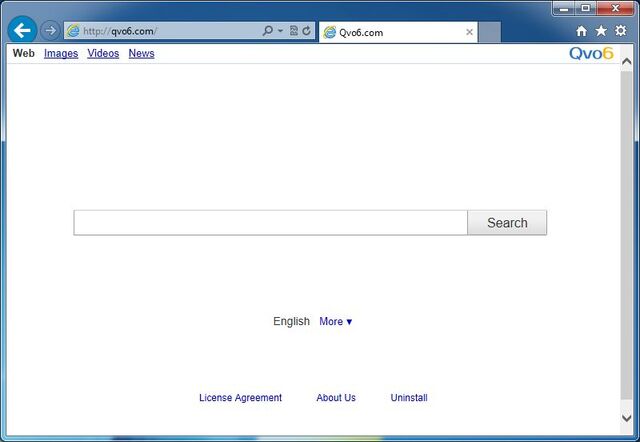Viewport: 640px width, 442px height.
Task: Click the scrollbar up arrow
Action: [x=627, y=62]
